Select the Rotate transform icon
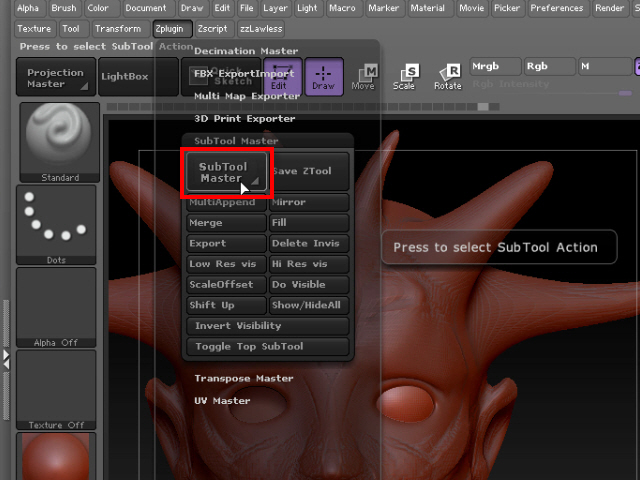 tap(448, 77)
